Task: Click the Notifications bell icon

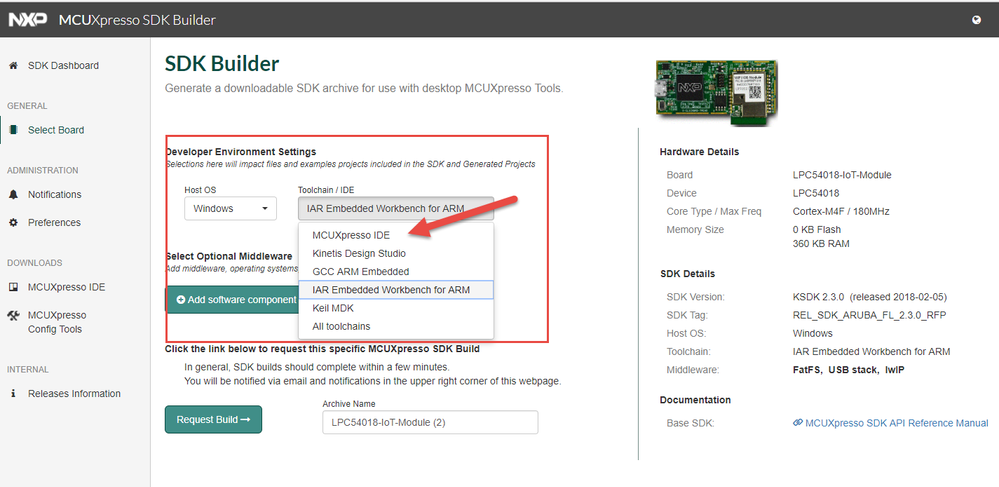Action: pos(13,194)
